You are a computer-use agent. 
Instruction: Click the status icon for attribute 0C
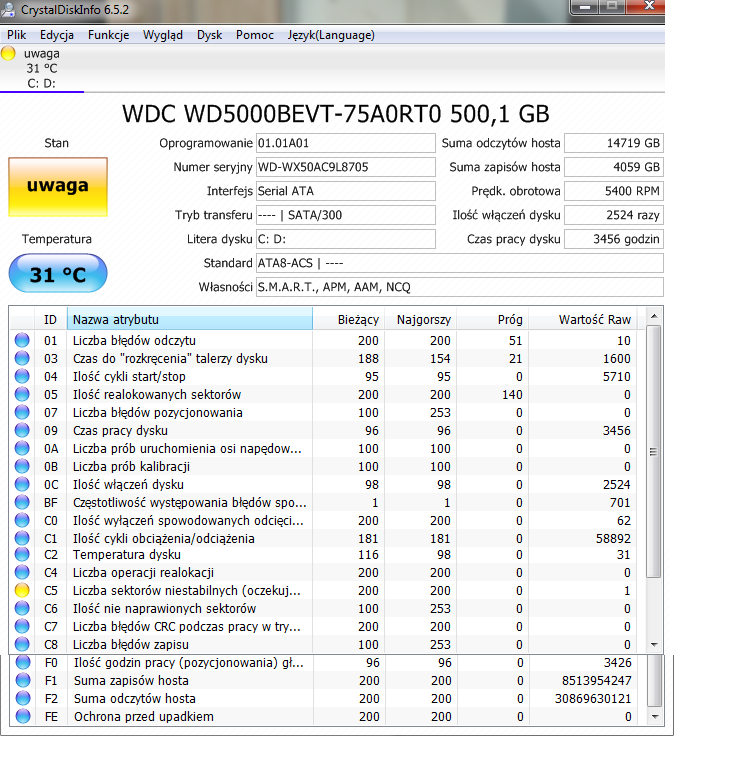(x=22, y=485)
